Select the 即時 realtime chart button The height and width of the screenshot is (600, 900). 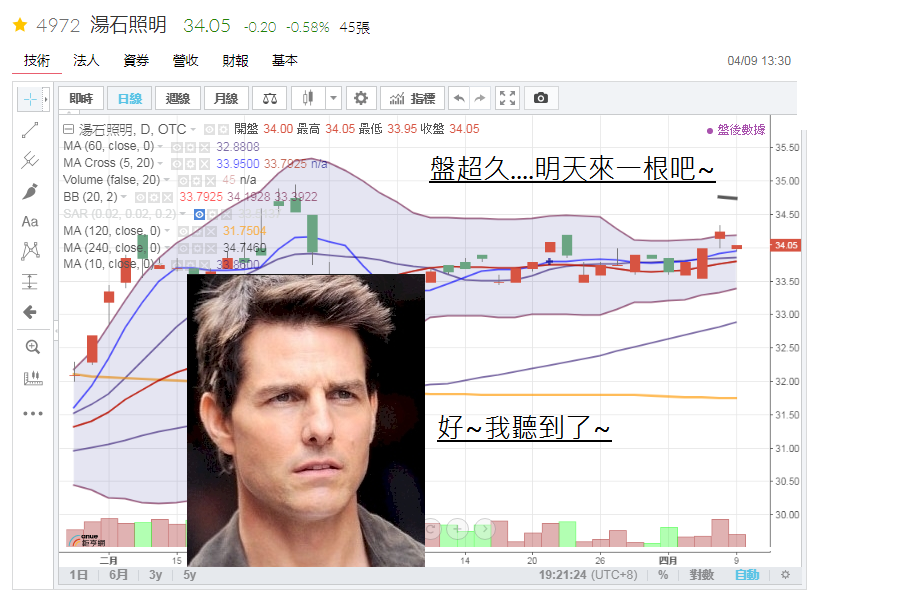point(81,98)
